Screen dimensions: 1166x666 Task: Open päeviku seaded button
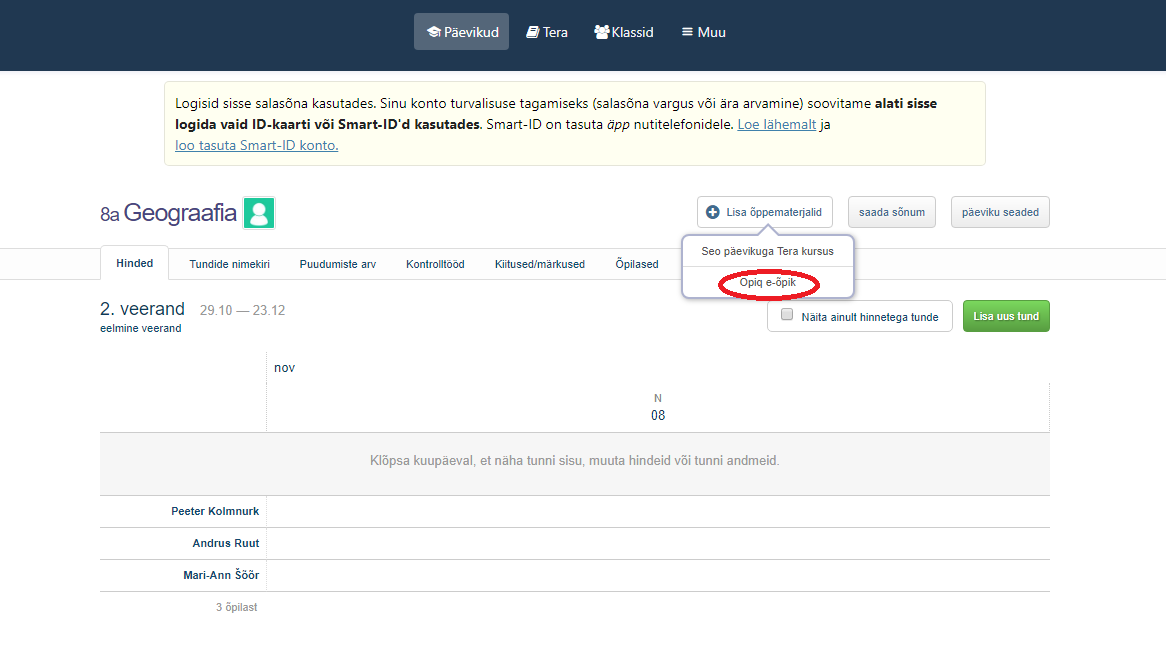(x=1000, y=212)
